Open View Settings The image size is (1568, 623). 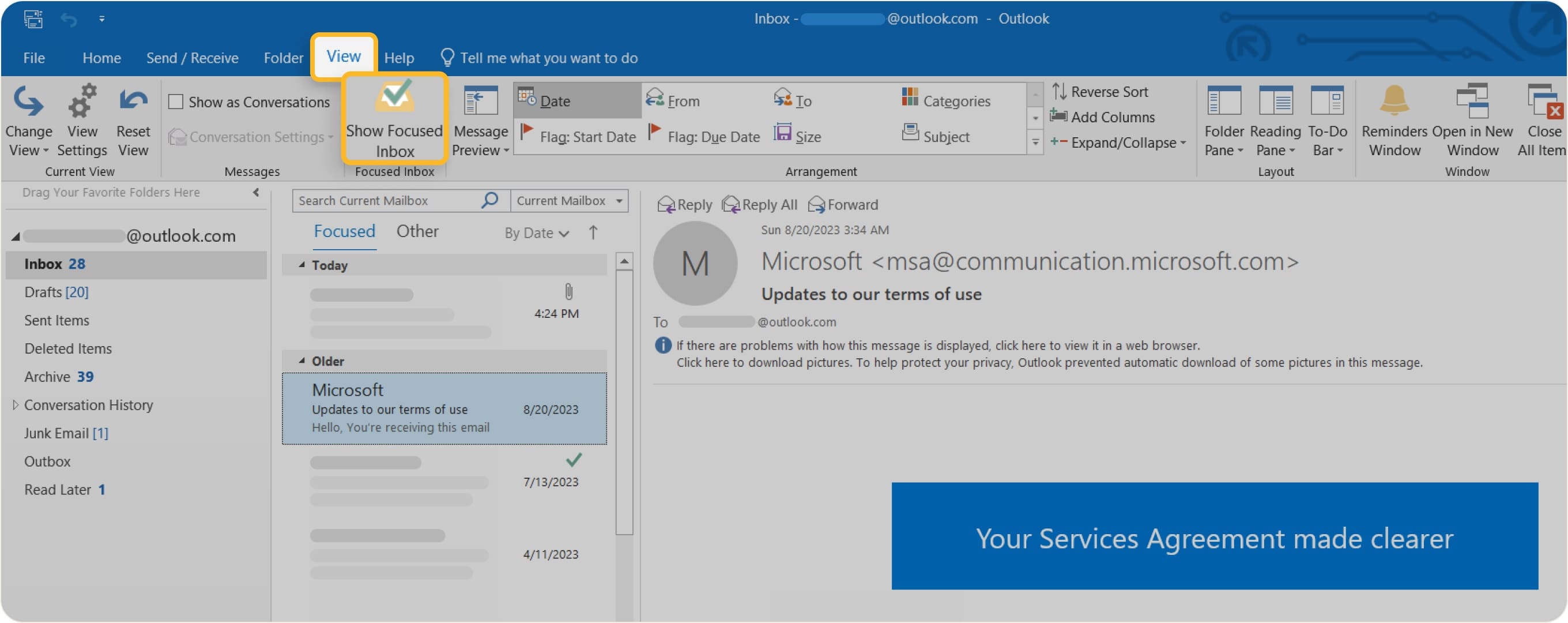point(82,119)
